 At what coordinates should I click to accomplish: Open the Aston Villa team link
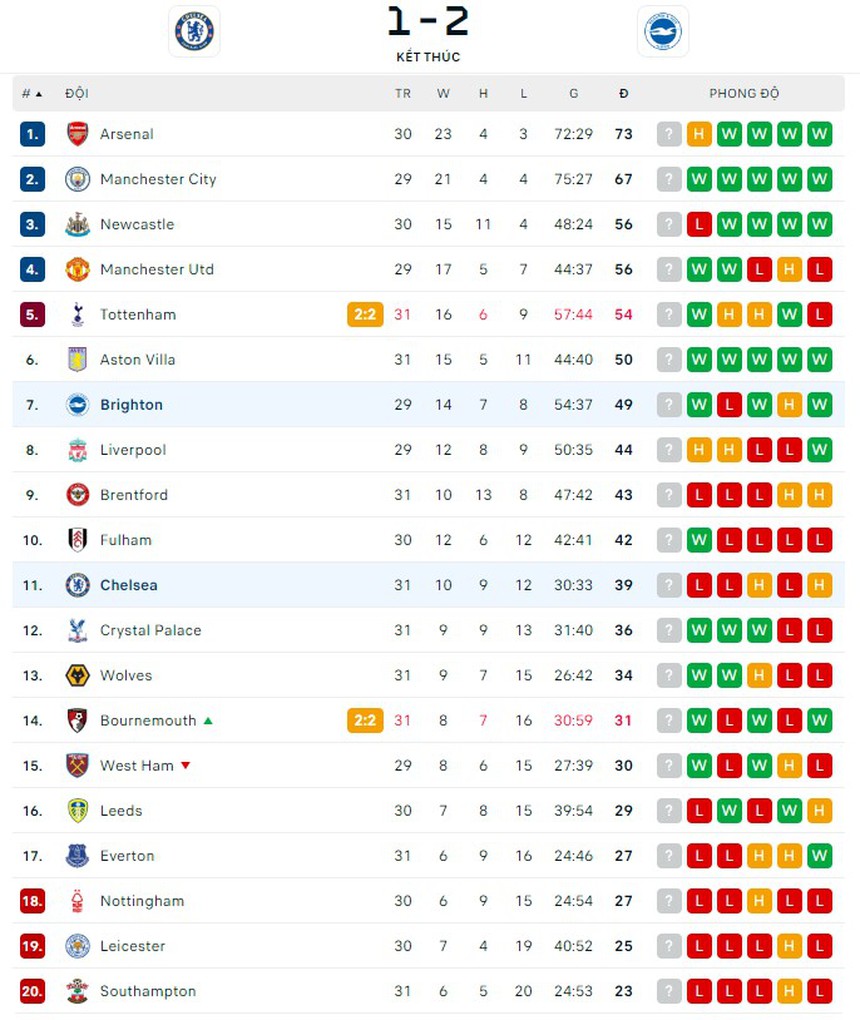(137, 359)
